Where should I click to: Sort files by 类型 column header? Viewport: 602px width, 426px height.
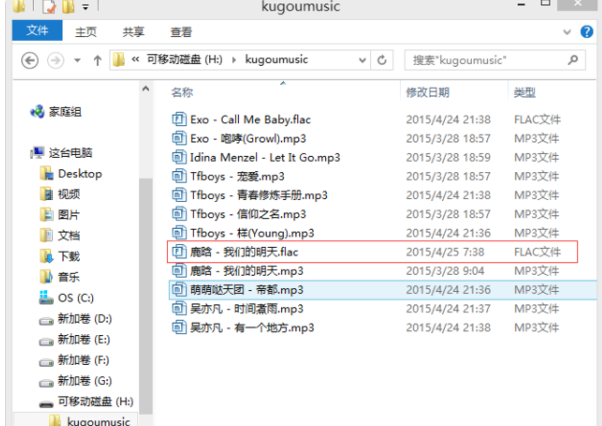tap(525, 92)
